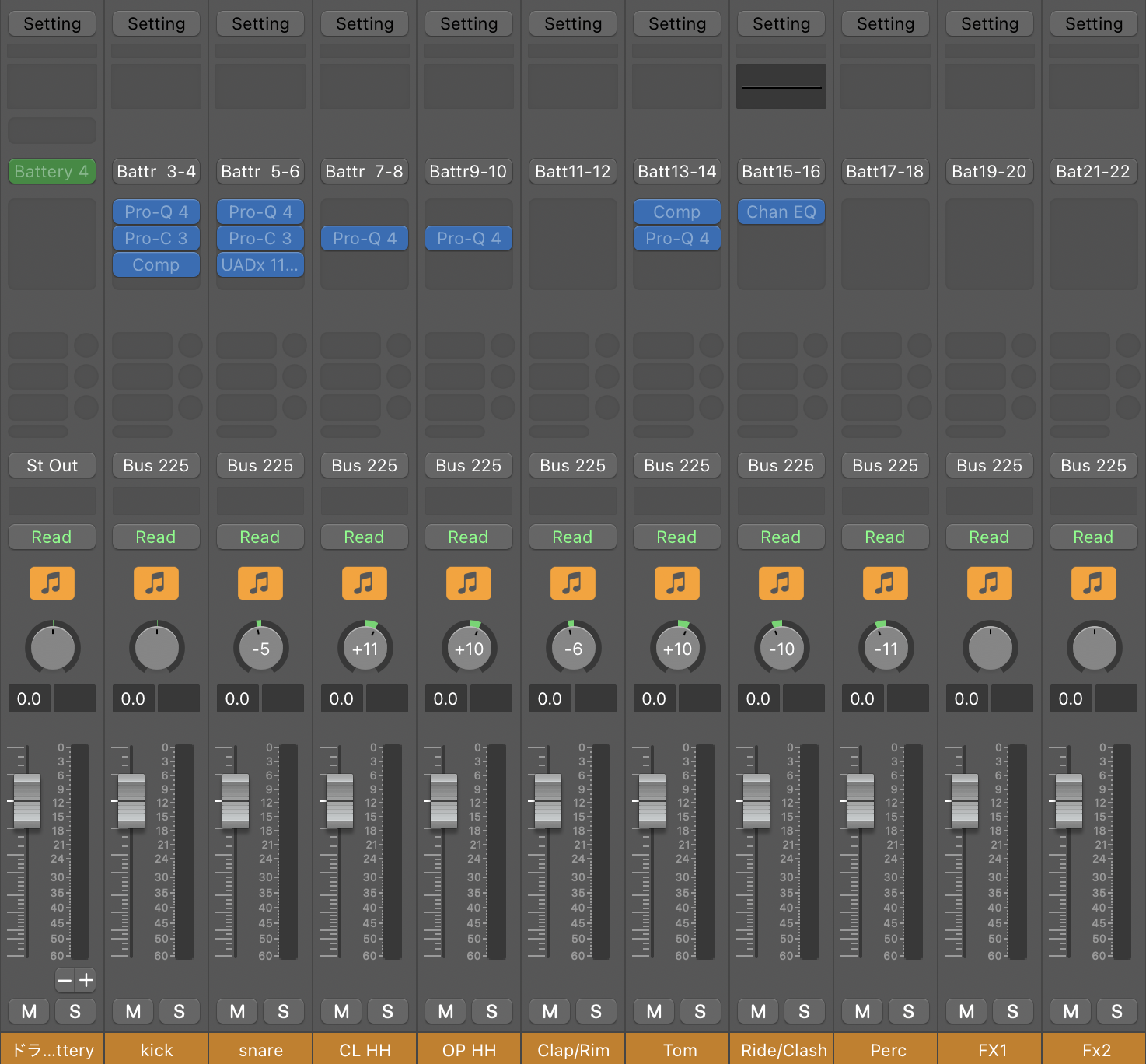Viewport: 1146px width, 1064px height.
Task: Select the kick track name label
Action: tap(156, 1049)
